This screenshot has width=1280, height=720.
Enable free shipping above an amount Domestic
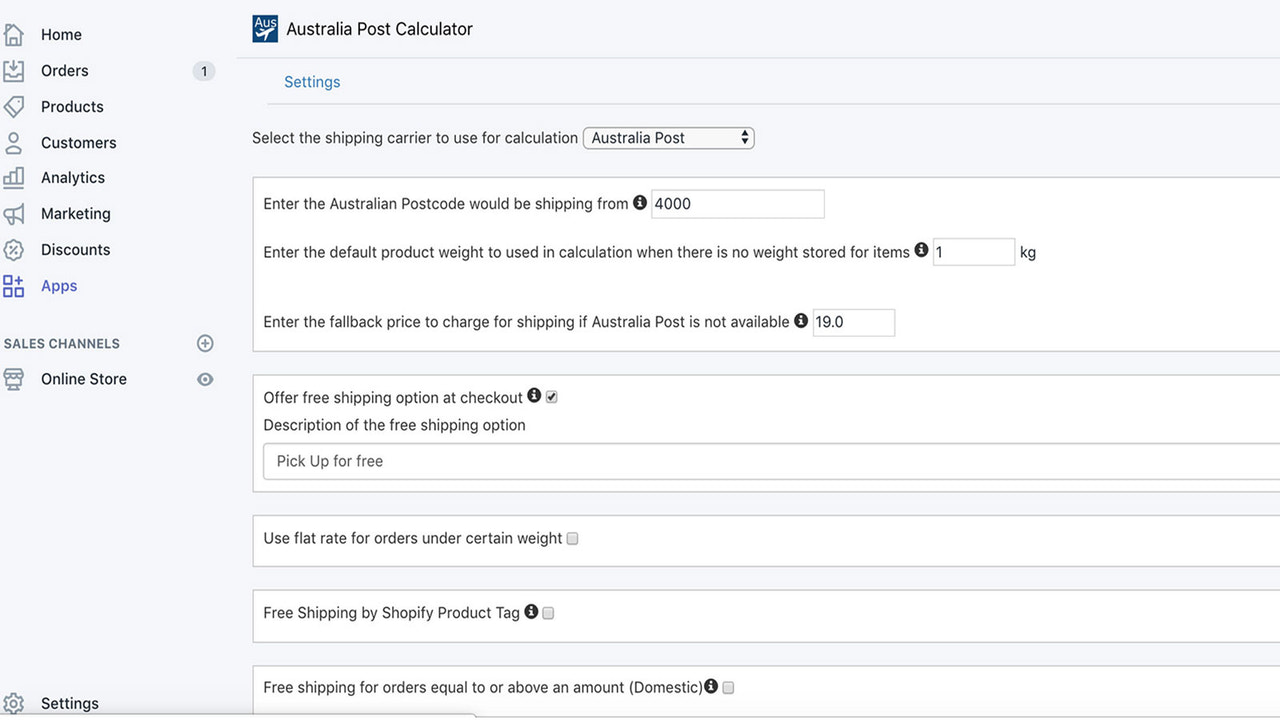727,687
